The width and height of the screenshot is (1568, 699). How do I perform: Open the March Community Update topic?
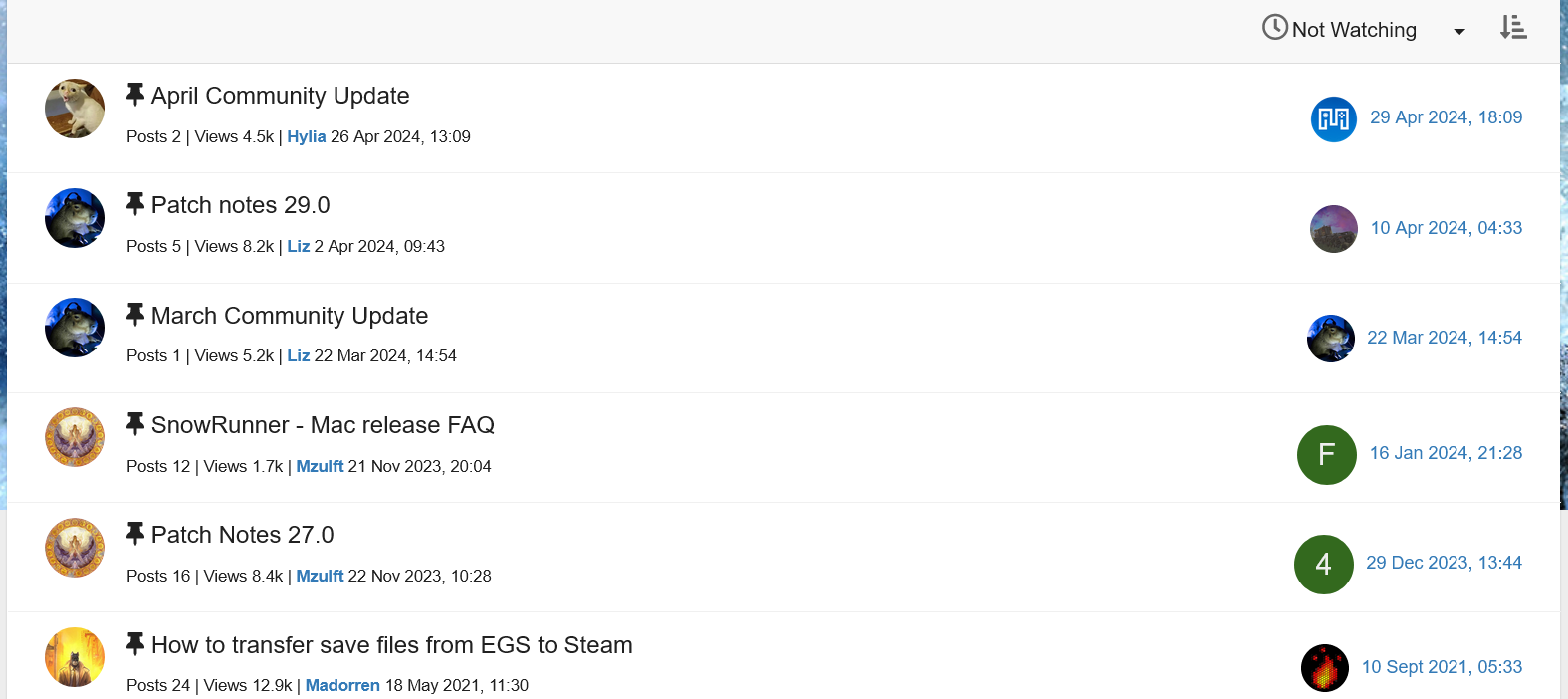(289, 316)
